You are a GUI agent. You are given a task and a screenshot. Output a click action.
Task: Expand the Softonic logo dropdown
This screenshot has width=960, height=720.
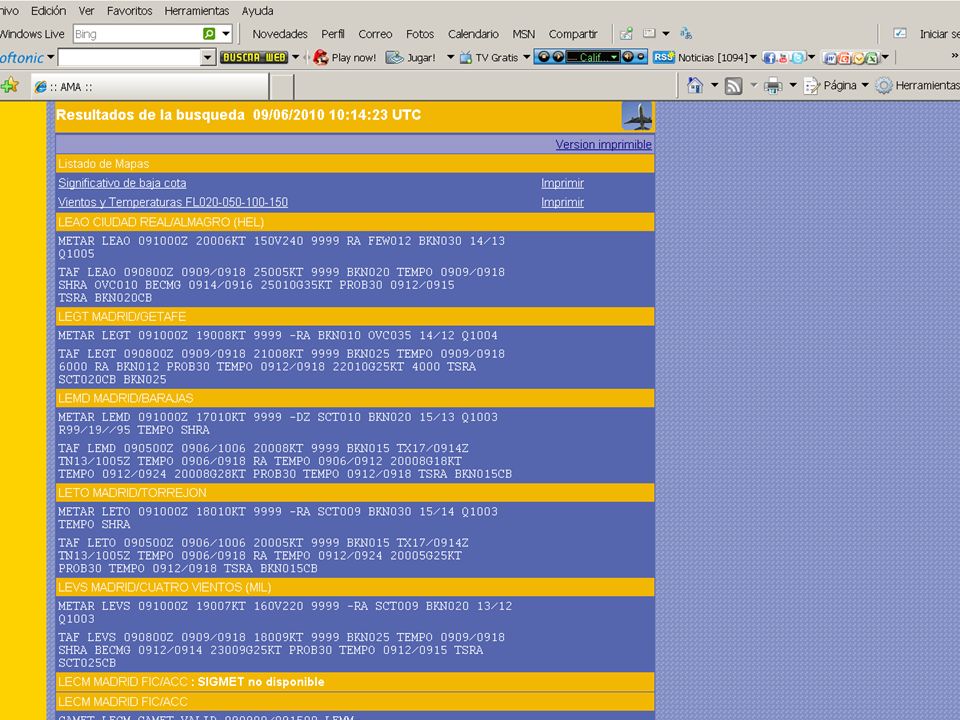pyautogui.click(x=50, y=58)
